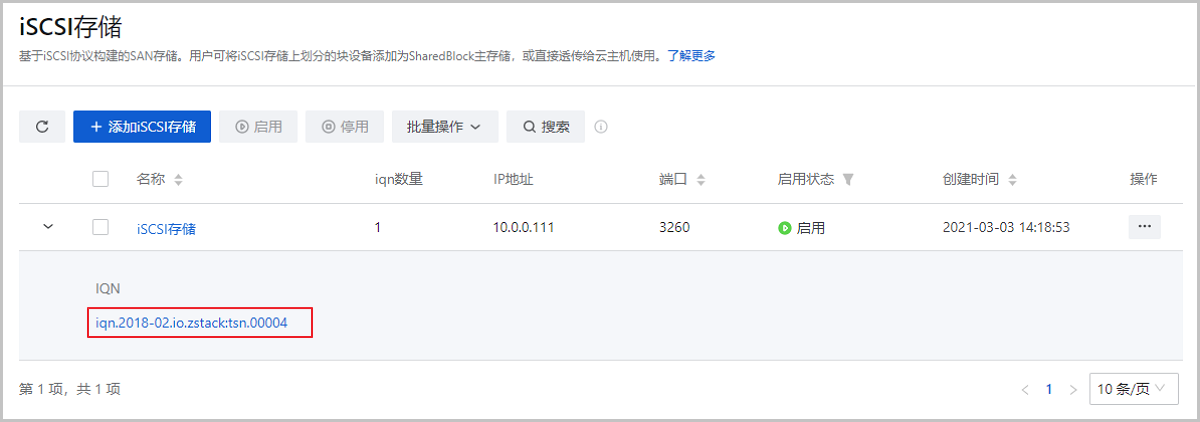Collapse the iSCSI存储 row details chevron
The height and width of the screenshot is (422, 1200).
pyautogui.click(x=47, y=227)
